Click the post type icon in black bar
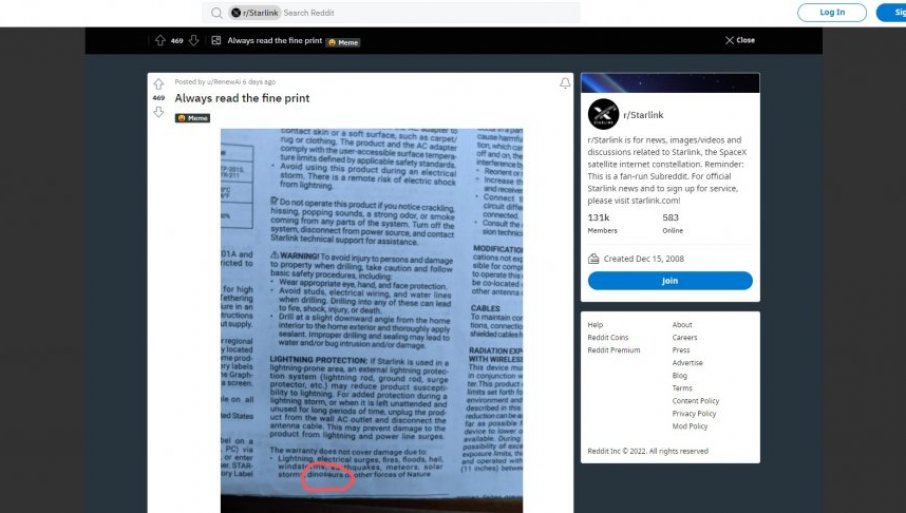 [x=216, y=40]
